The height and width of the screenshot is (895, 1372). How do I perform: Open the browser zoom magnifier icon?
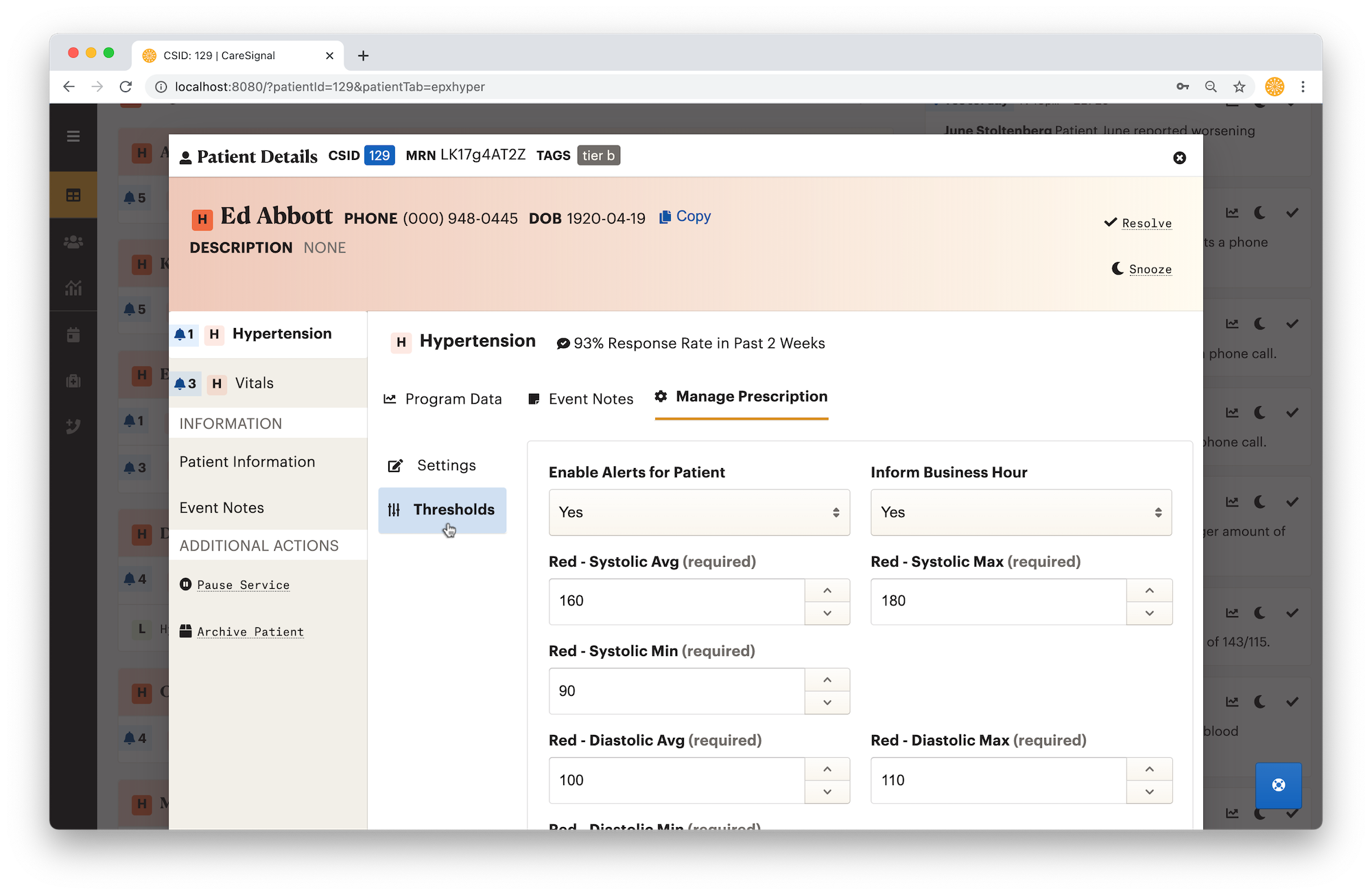click(x=1211, y=86)
